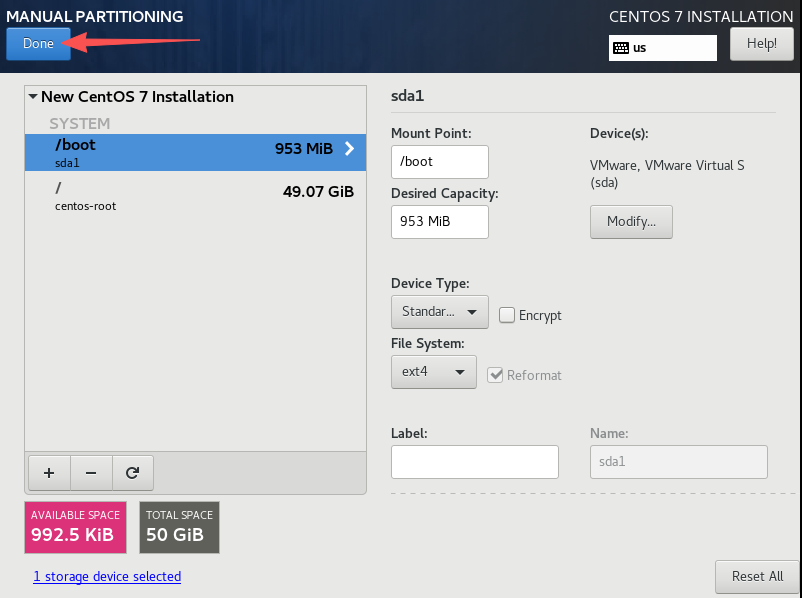
Task: Add a new mount point with plus icon
Action: tap(49, 473)
